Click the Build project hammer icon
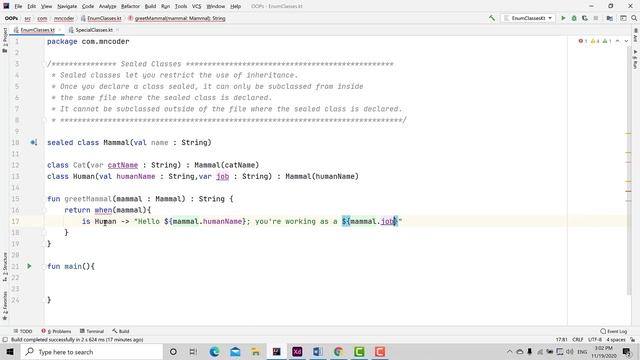The height and width of the screenshot is (360, 640). (x=492, y=18)
